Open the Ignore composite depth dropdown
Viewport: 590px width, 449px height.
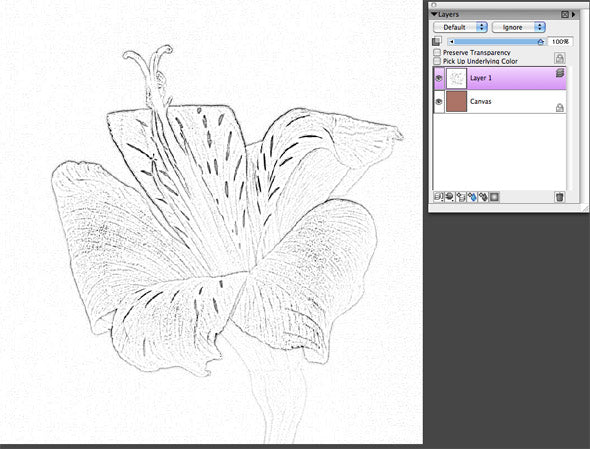coord(519,27)
